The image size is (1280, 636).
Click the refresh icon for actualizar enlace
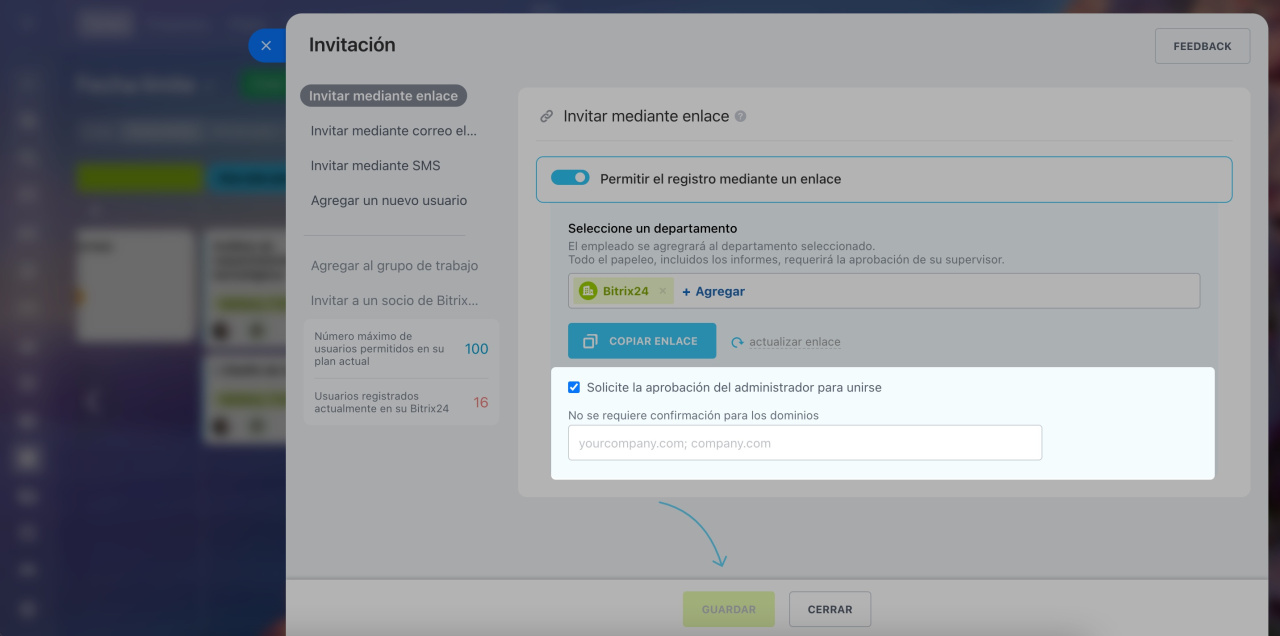(x=737, y=342)
